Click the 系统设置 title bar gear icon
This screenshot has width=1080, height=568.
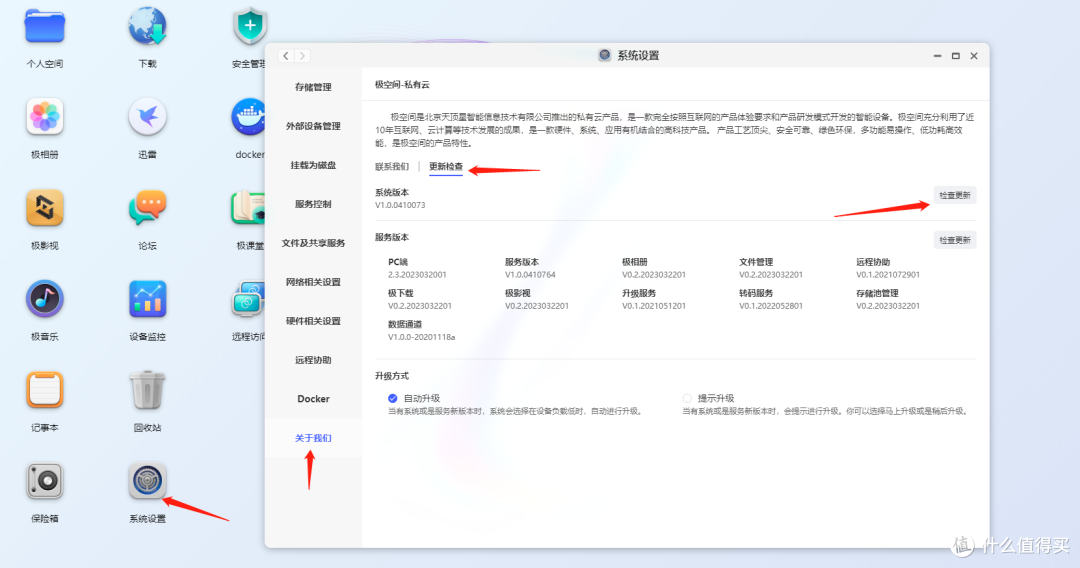(x=605, y=55)
